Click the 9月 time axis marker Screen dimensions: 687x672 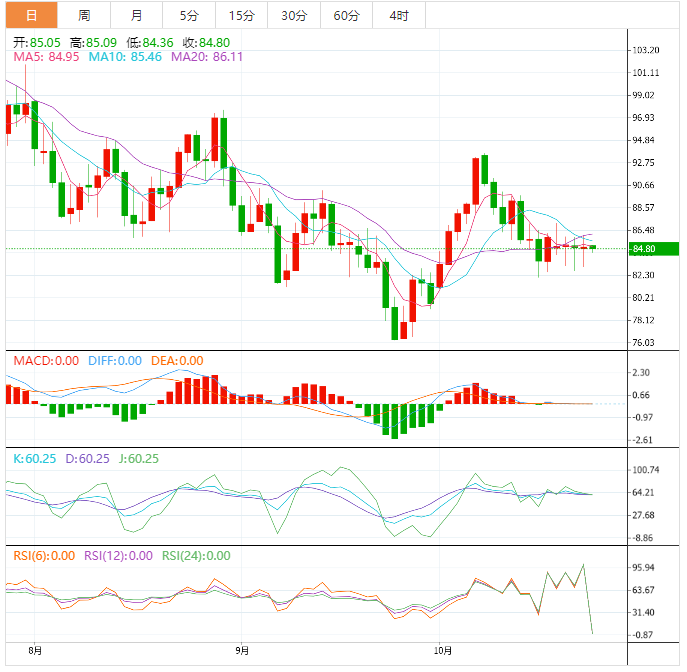click(242, 651)
